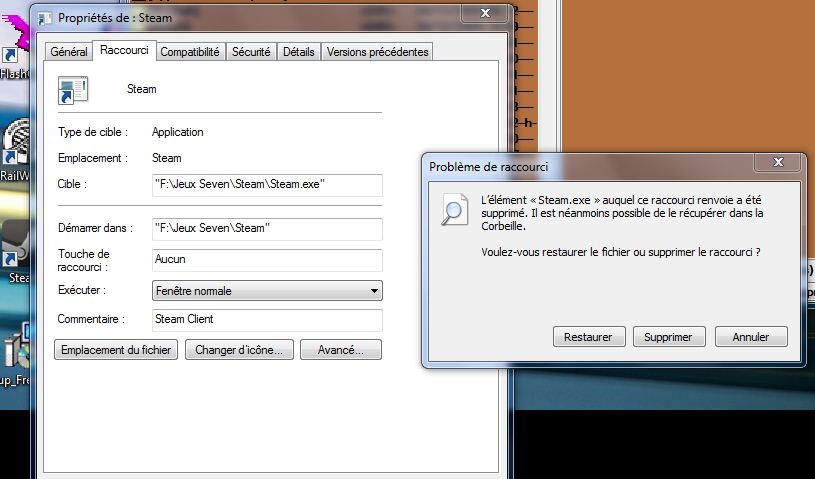The height and width of the screenshot is (479, 815).
Task: Click Supprimer to delete the shortcut
Action: [x=669, y=337]
